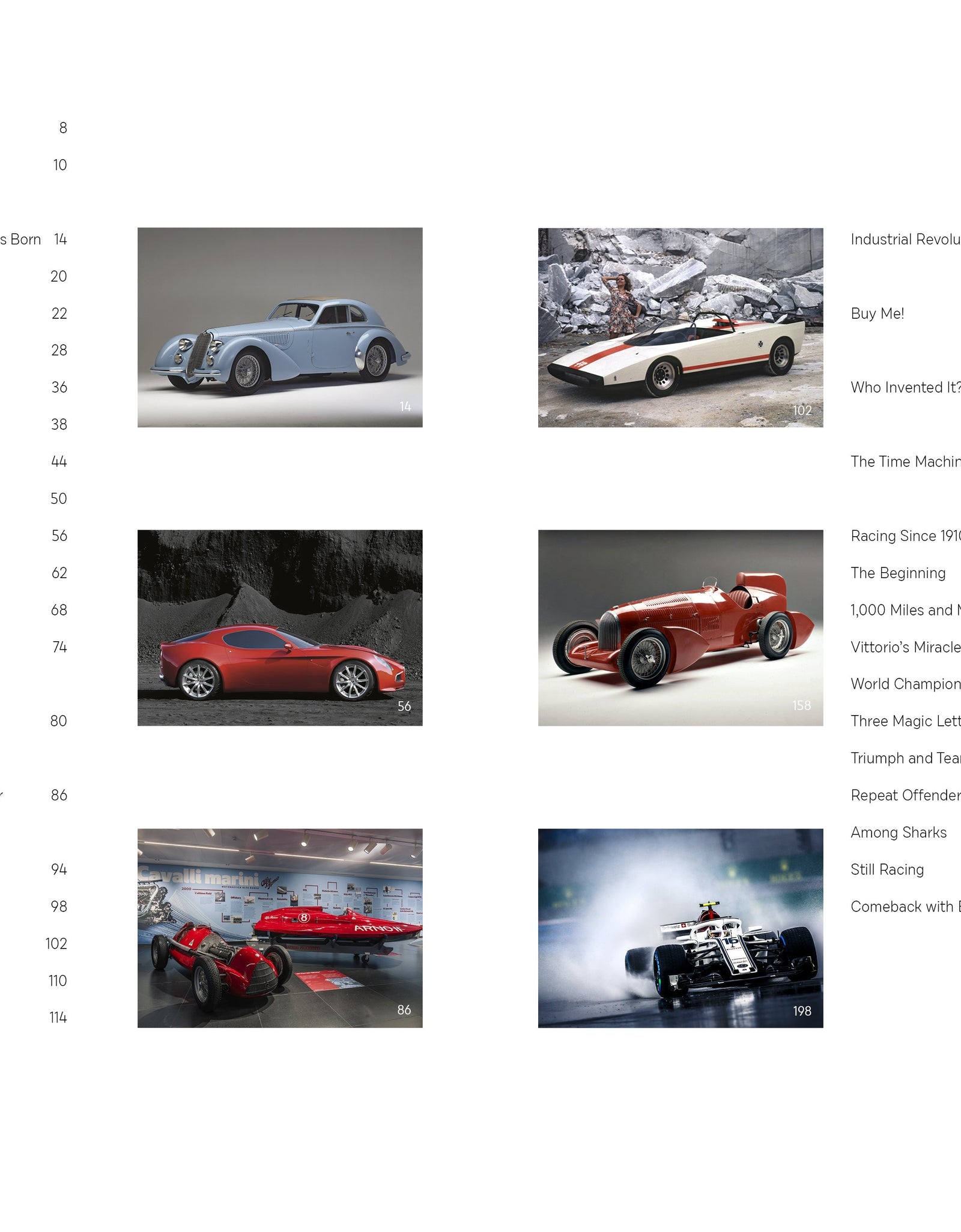Click page number 94 in the contents column
961x1232 pixels.
coord(59,869)
